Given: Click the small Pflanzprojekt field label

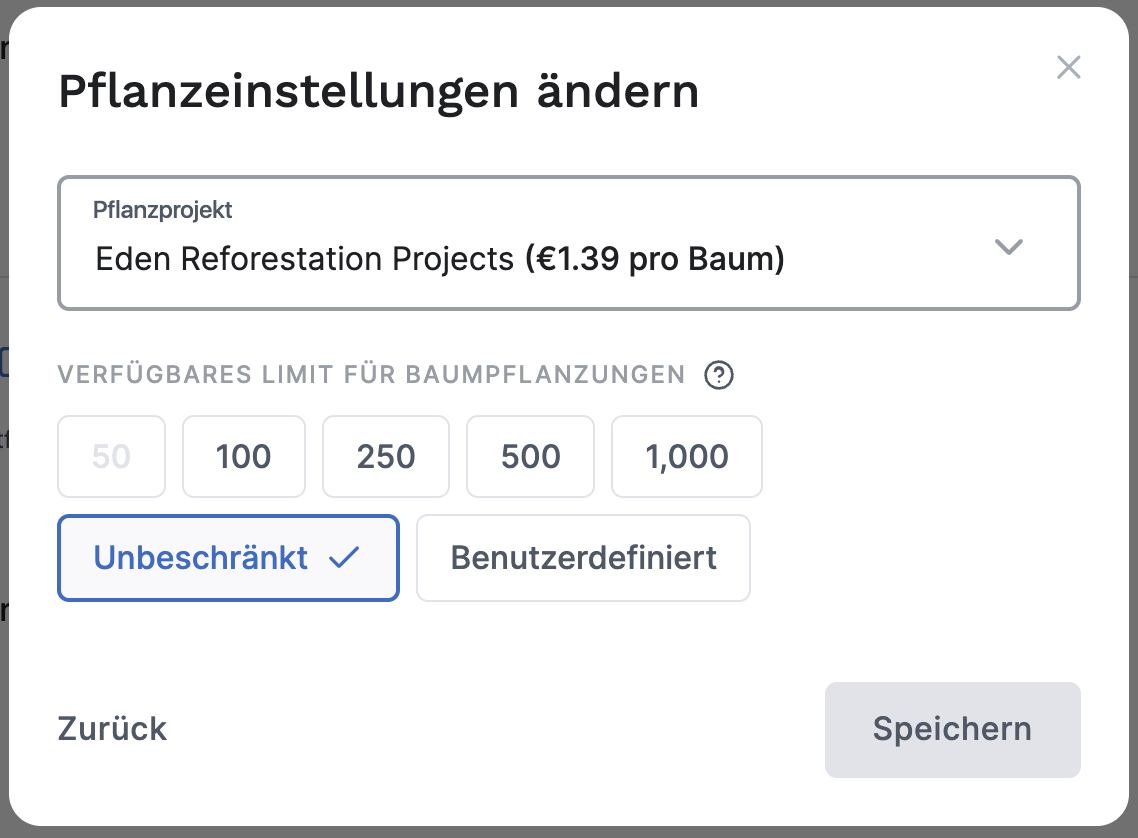Looking at the screenshot, I should pos(163,210).
